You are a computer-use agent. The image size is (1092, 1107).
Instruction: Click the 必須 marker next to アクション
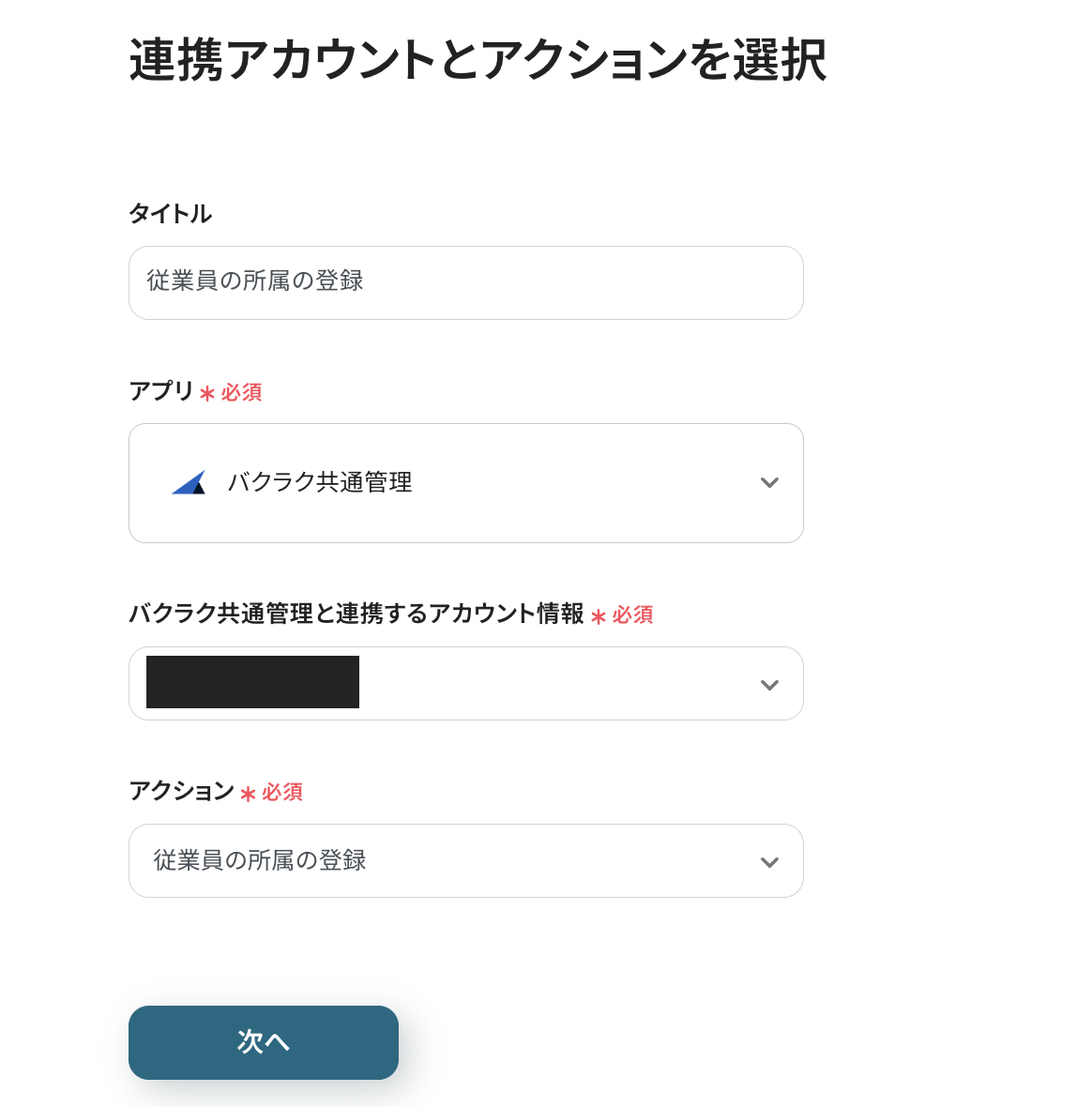(281, 792)
